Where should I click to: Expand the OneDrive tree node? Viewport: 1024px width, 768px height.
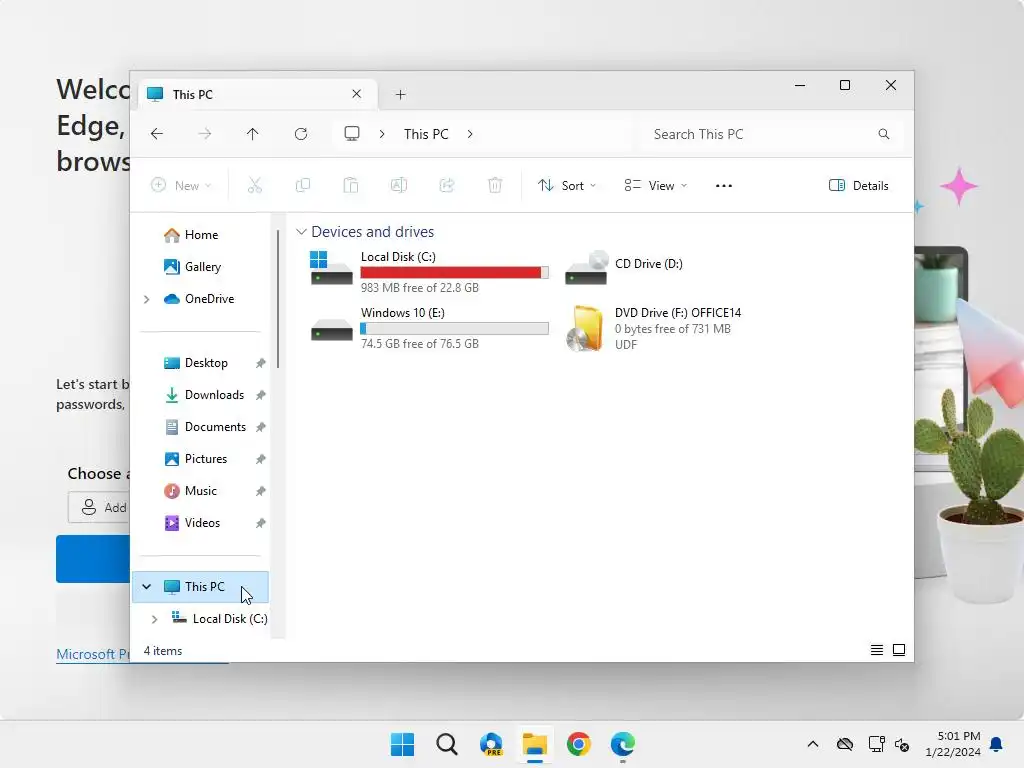[x=147, y=299]
